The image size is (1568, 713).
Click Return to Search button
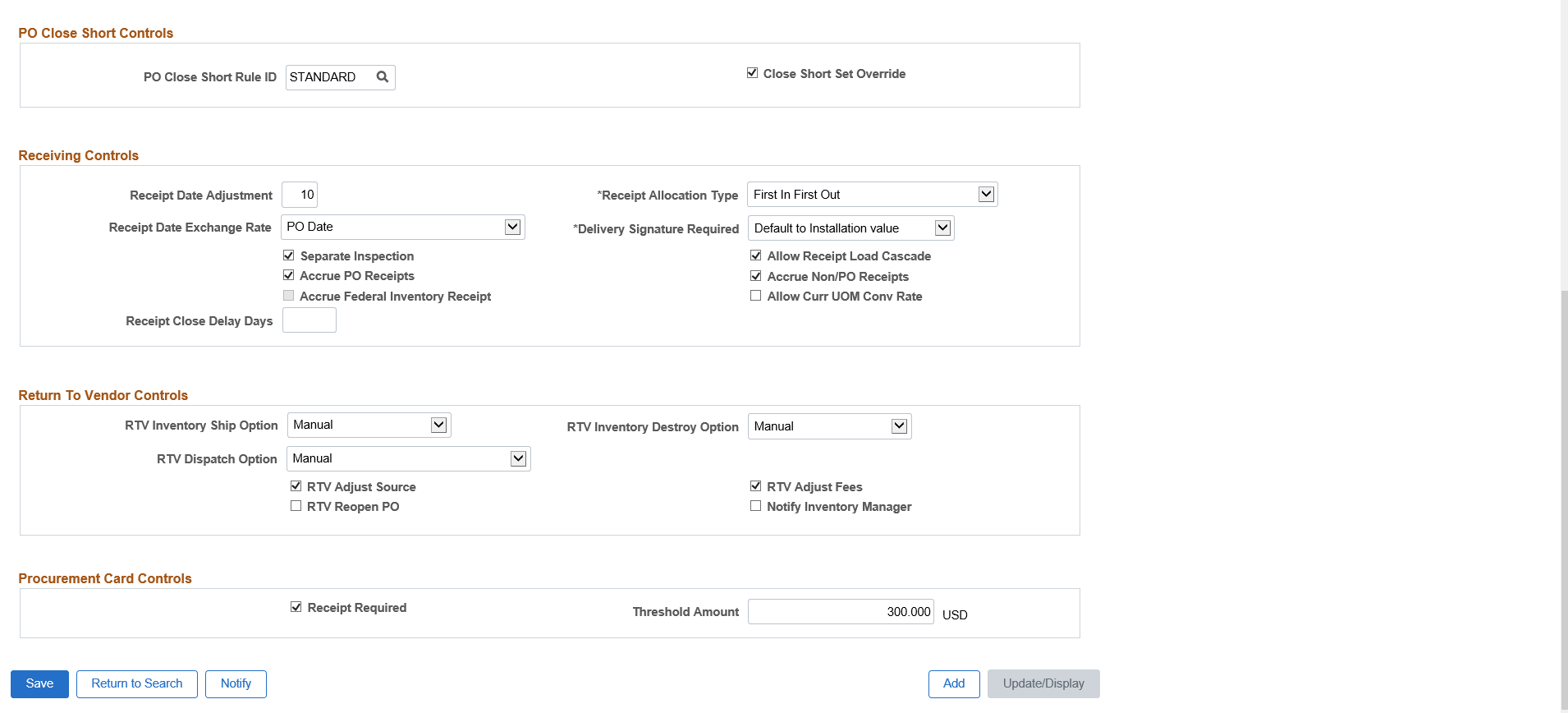(137, 684)
